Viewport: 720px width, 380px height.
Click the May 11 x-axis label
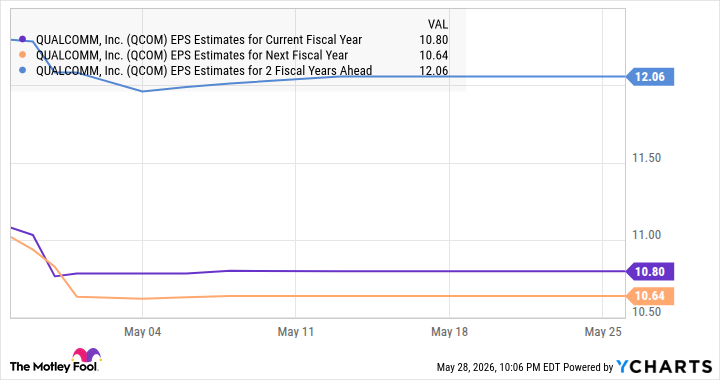(x=296, y=332)
